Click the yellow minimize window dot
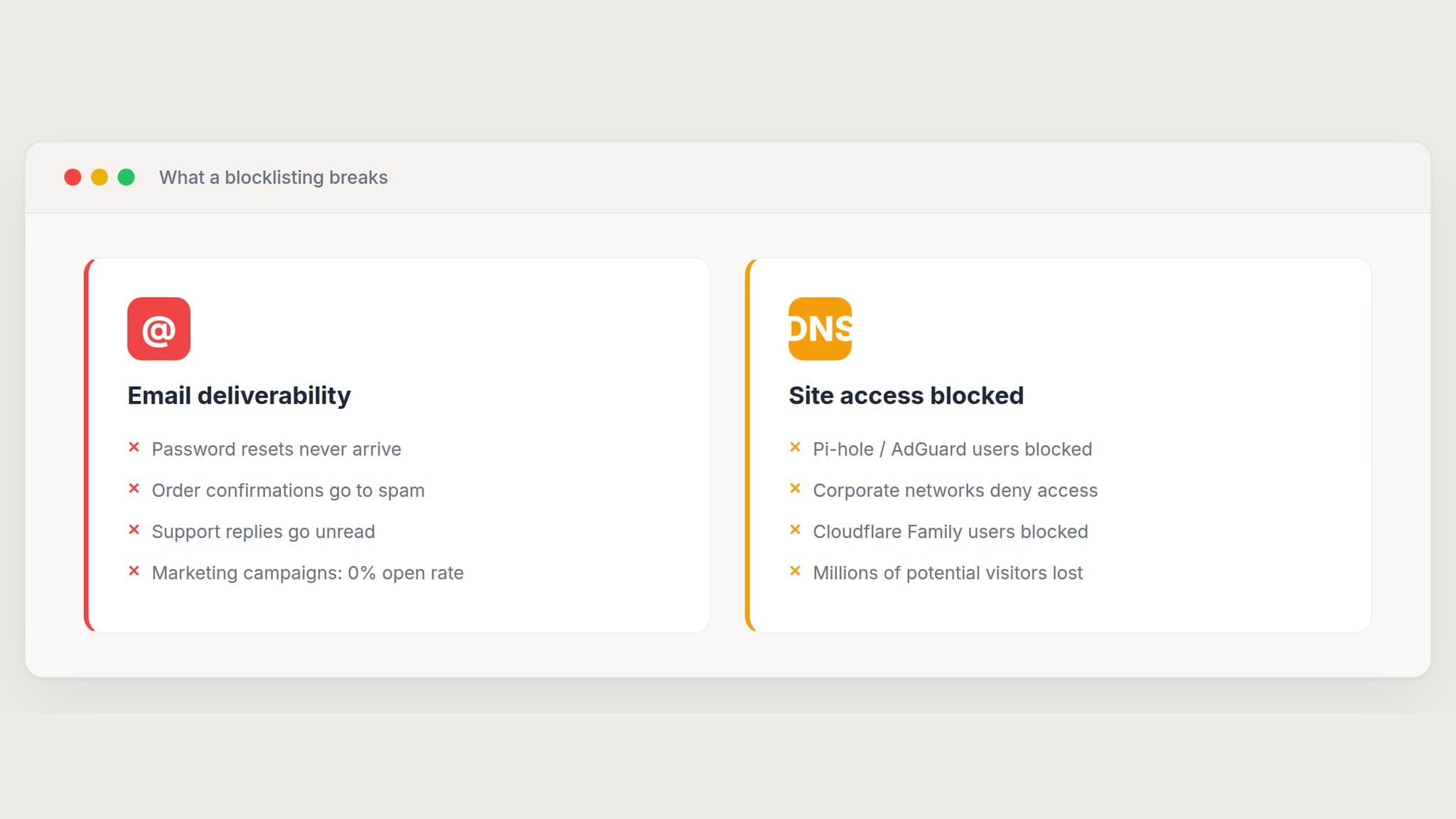The width and height of the screenshot is (1456, 819). tap(100, 177)
